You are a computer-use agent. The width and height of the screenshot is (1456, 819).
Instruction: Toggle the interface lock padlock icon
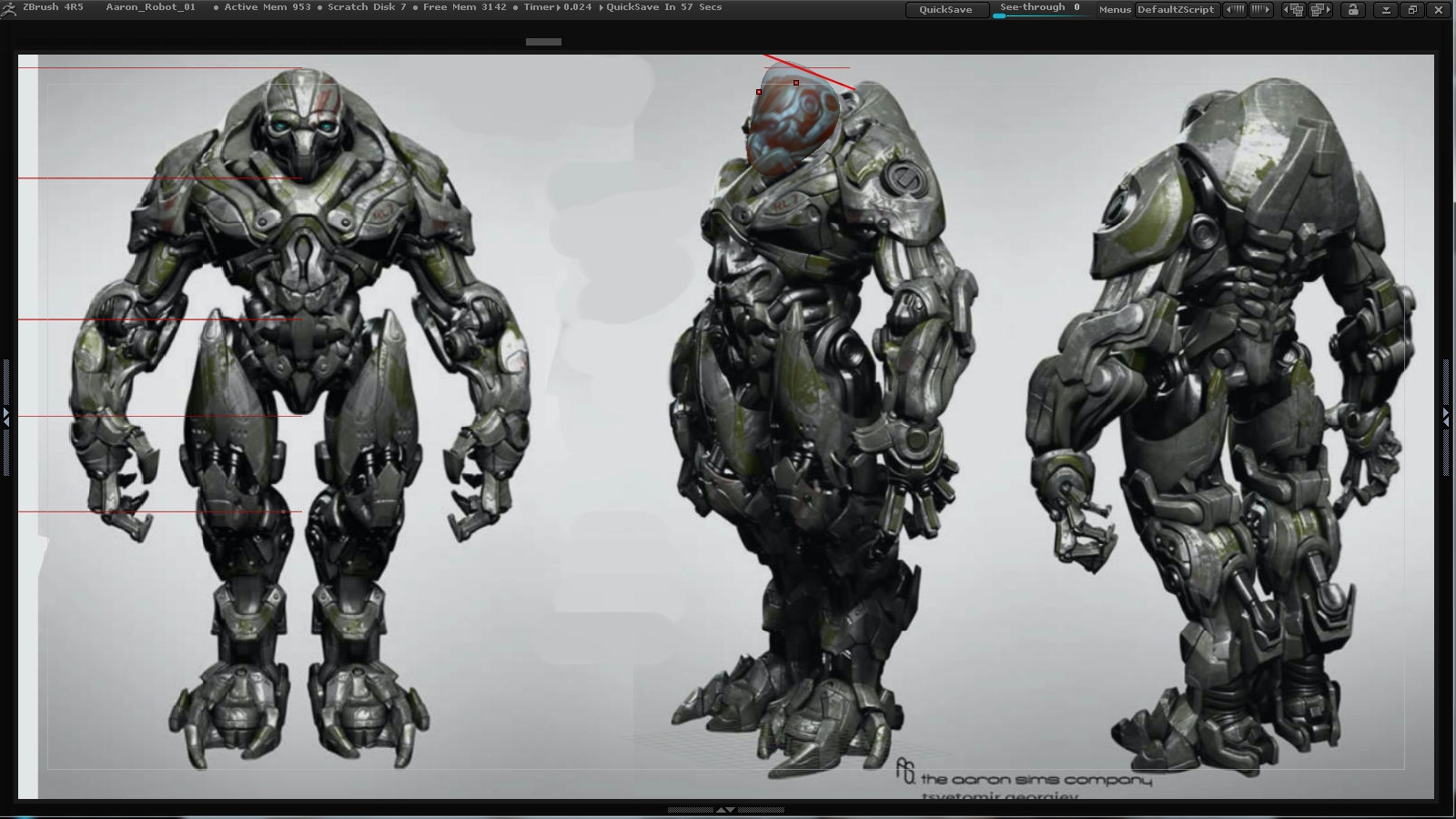point(1355,10)
